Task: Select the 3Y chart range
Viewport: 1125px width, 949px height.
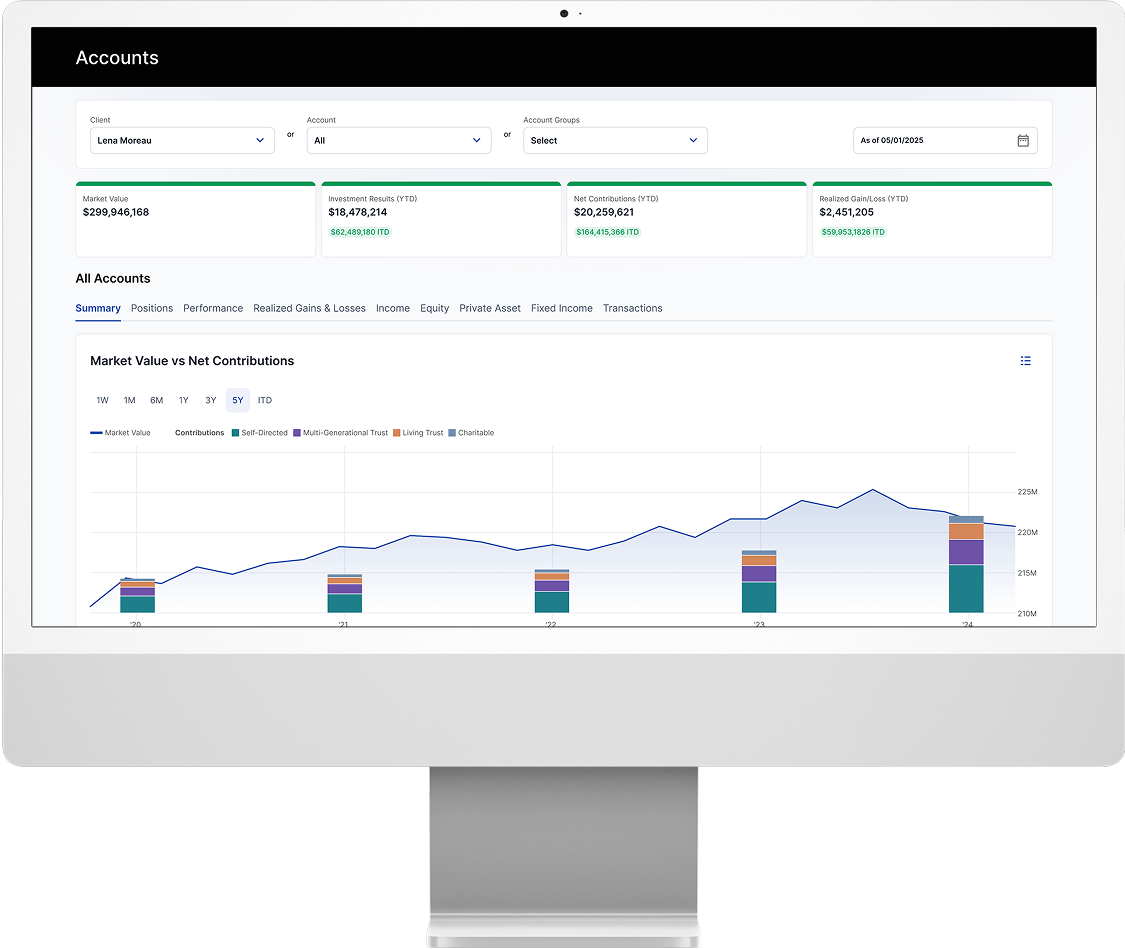Action: click(x=211, y=400)
